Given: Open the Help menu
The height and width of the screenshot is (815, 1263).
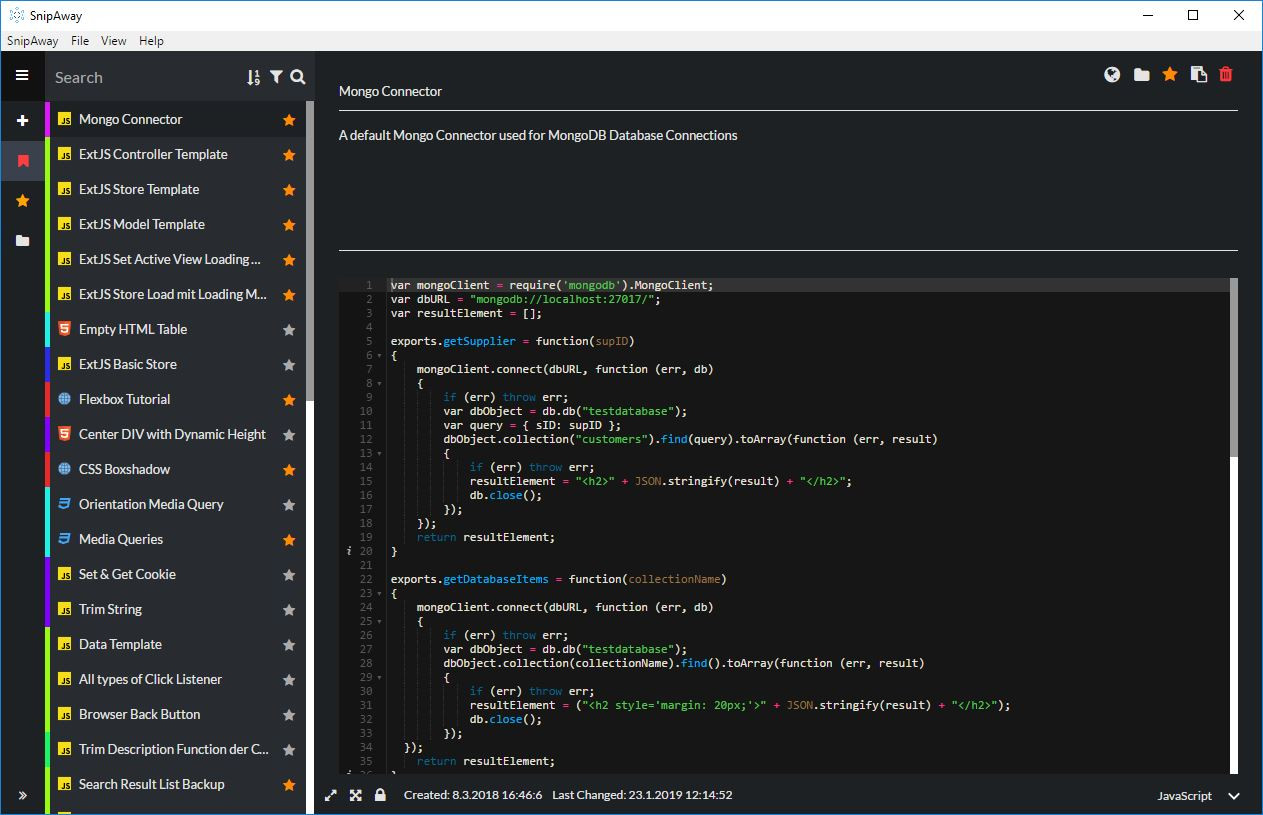Looking at the screenshot, I should point(151,41).
